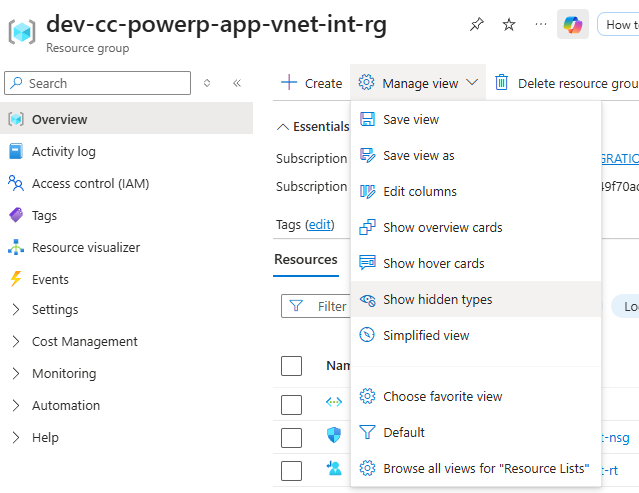Click the Create button

[x=311, y=84]
